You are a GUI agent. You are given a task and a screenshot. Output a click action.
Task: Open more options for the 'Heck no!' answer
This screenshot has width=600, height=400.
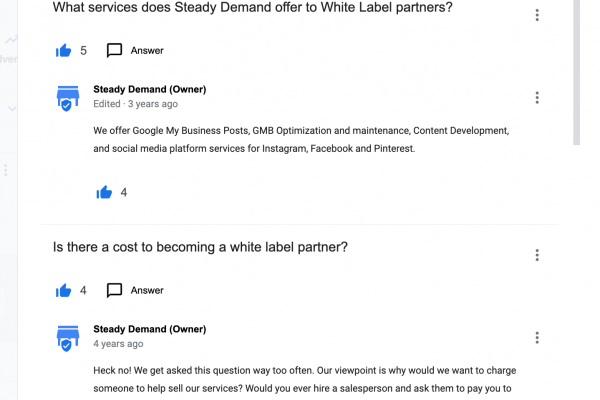(x=537, y=337)
